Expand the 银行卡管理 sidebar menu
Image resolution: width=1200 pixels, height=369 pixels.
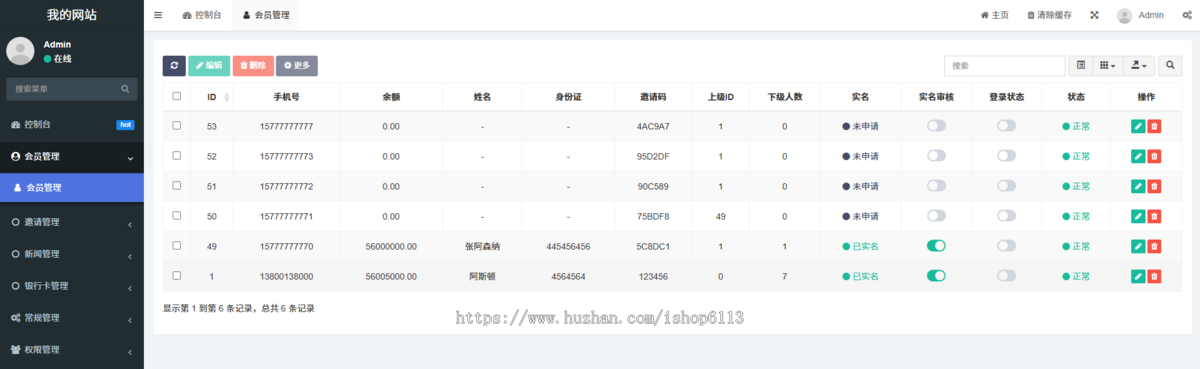[72, 286]
